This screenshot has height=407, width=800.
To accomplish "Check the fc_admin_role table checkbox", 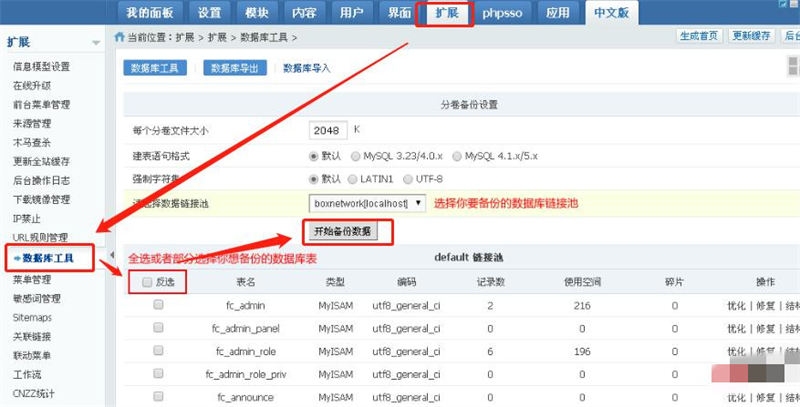I will pyautogui.click(x=158, y=351).
